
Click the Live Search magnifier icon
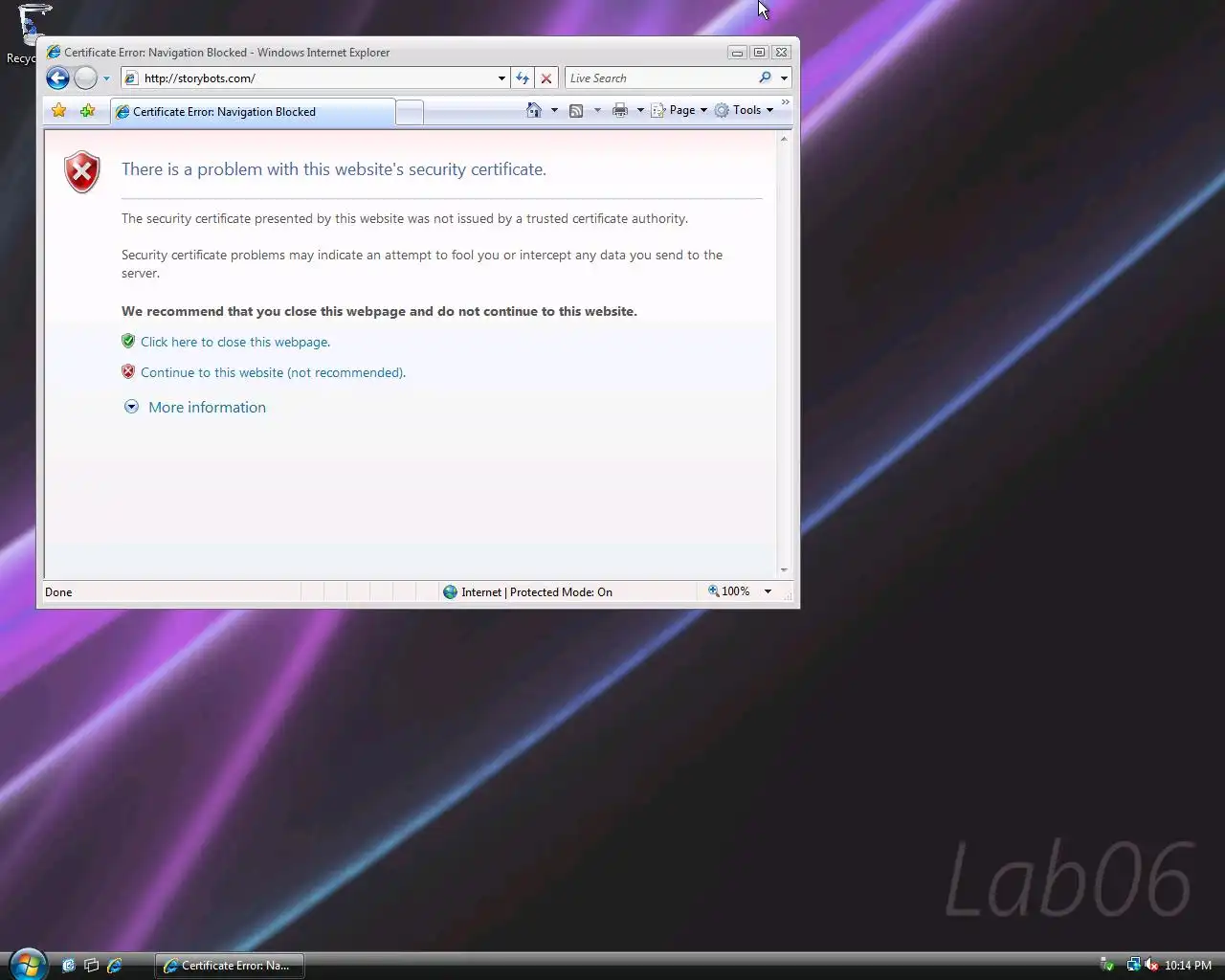coord(765,78)
